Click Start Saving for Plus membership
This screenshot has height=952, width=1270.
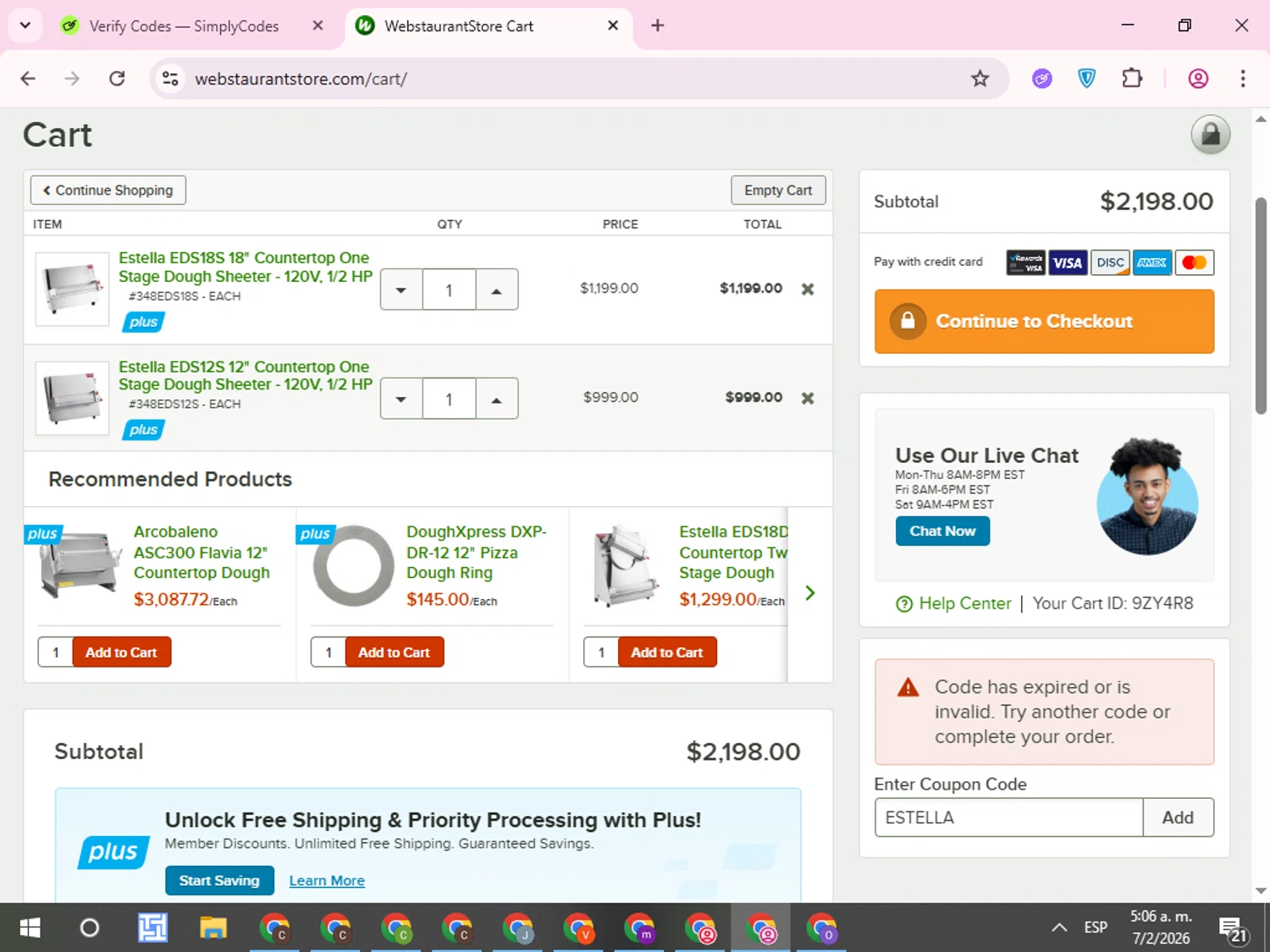(x=219, y=881)
